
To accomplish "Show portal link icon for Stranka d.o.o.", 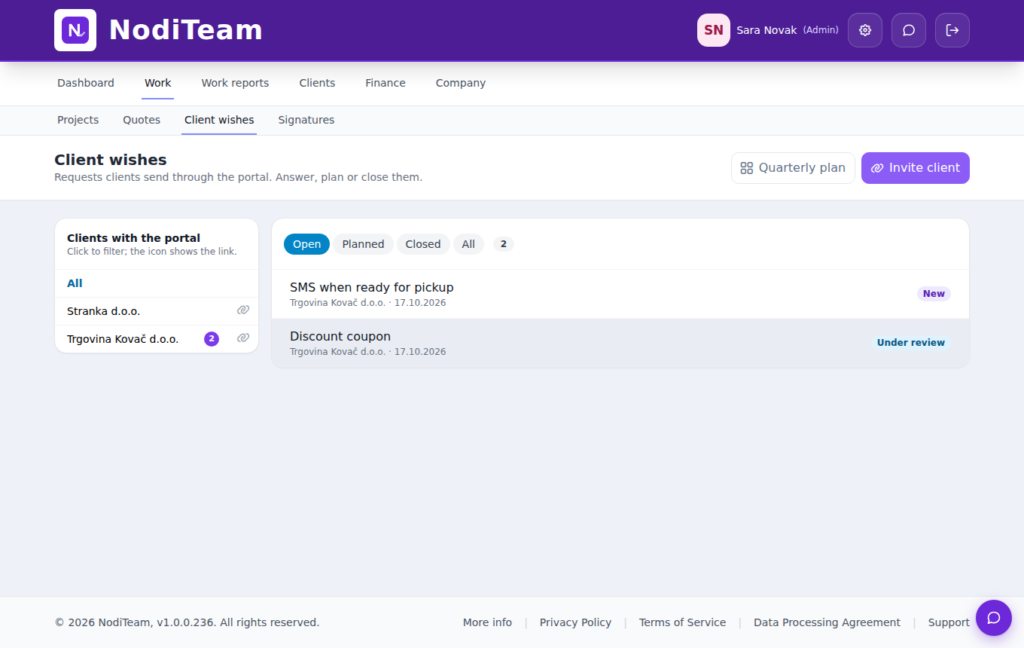I will pos(243,310).
